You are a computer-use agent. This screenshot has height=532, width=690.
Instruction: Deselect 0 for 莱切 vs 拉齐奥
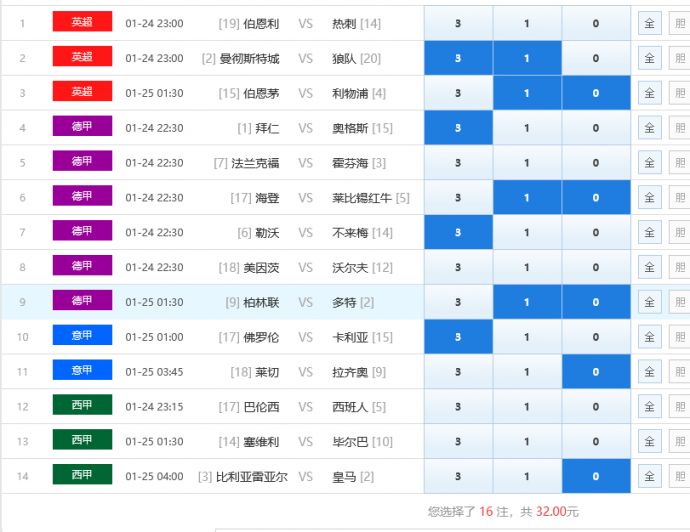596,372
